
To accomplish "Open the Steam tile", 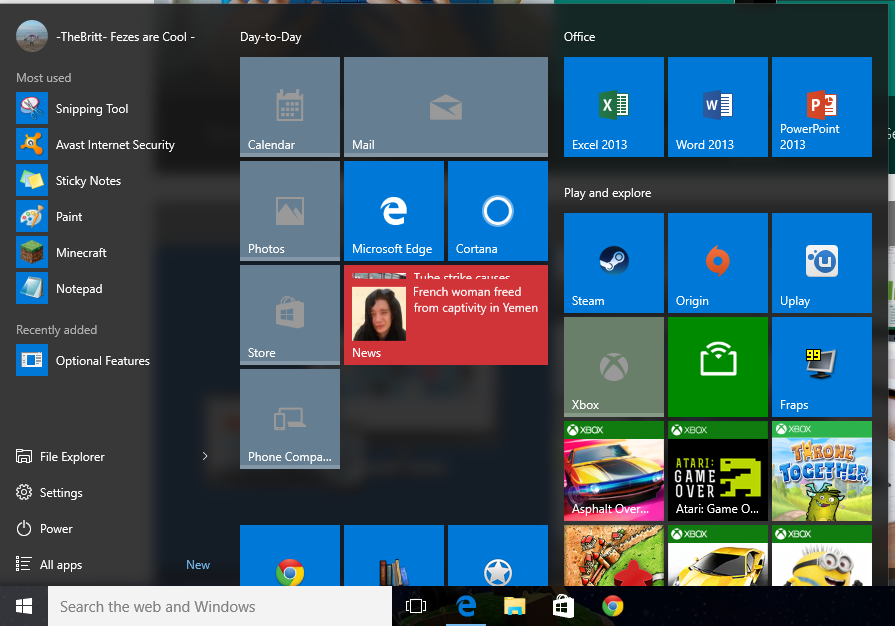I will tap(614, 262).
